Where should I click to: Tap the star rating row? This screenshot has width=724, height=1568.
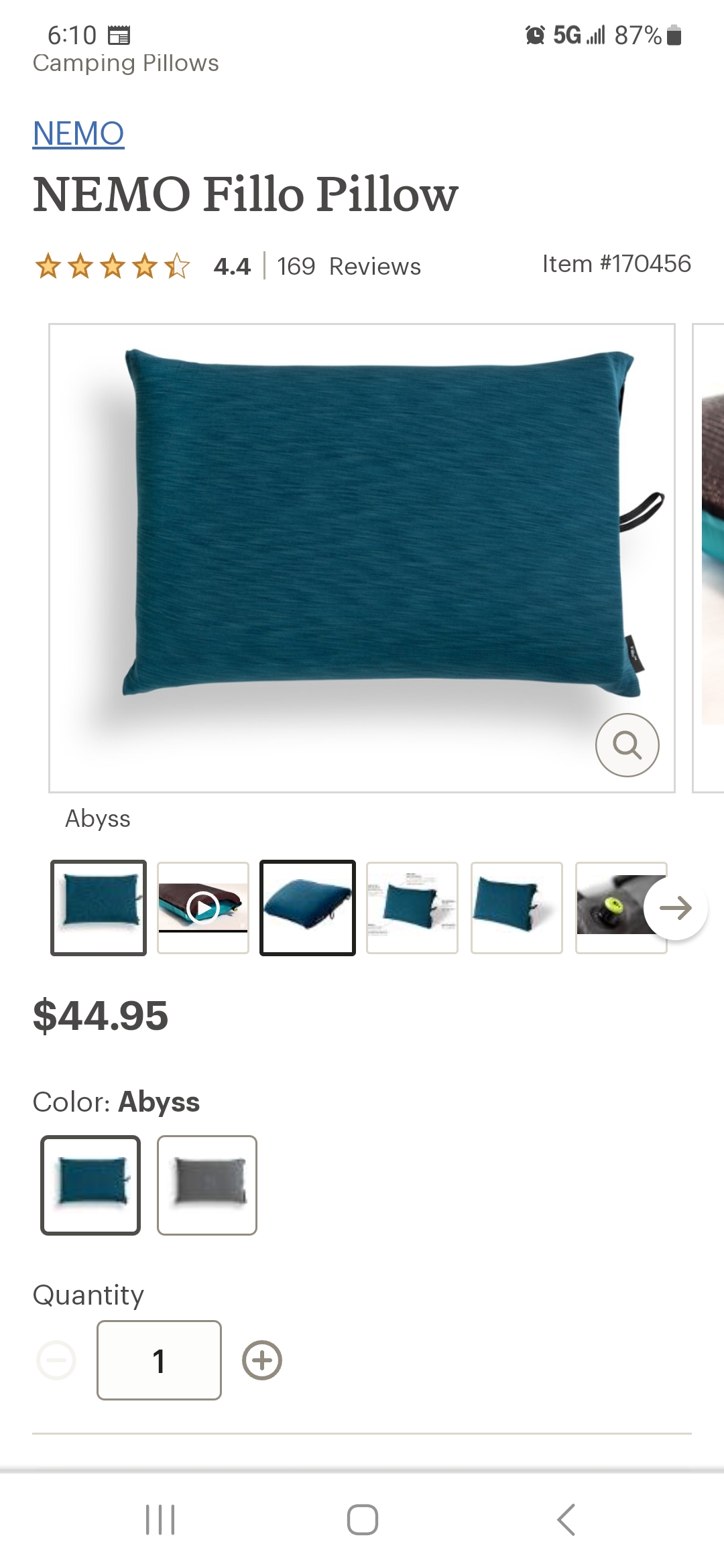[112, 266]
